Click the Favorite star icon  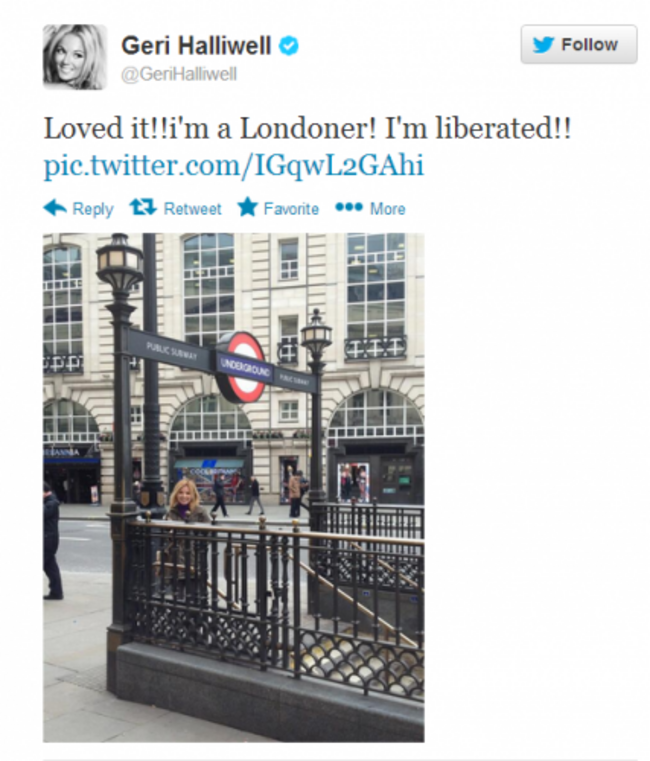pyautogui.click(x=247, y=207)
